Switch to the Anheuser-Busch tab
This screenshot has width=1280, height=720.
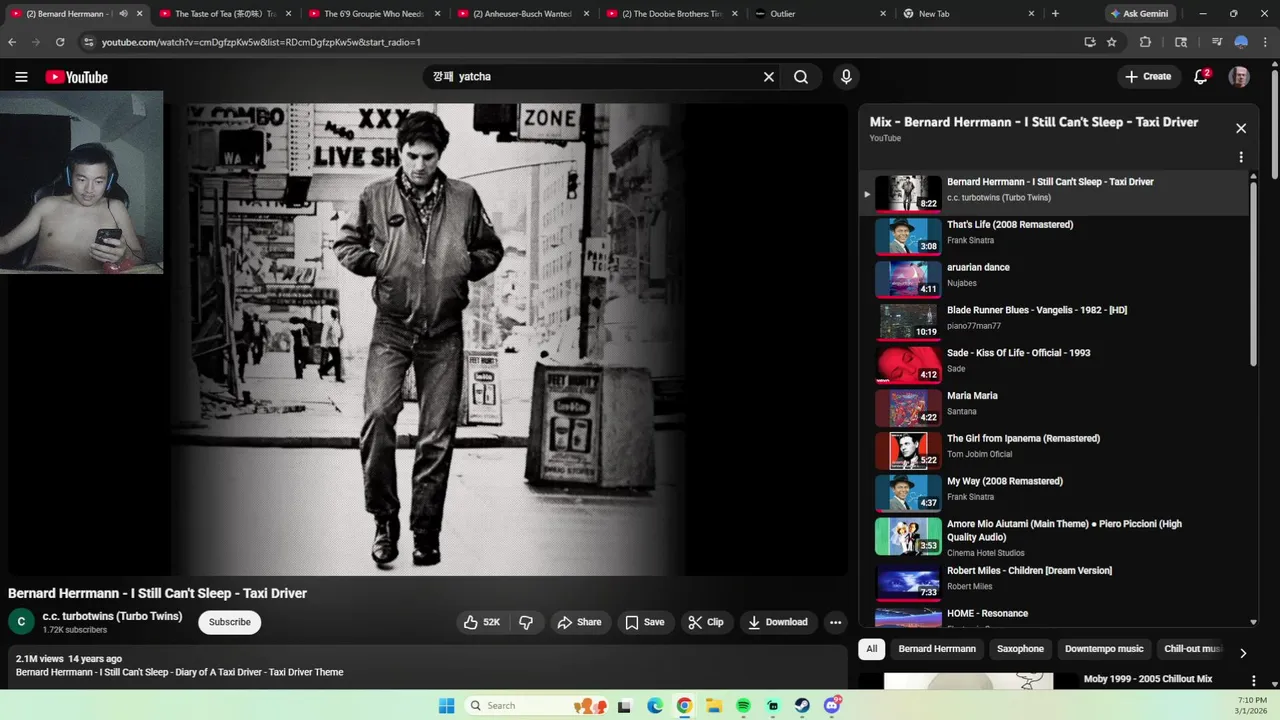tap(523, 14)
